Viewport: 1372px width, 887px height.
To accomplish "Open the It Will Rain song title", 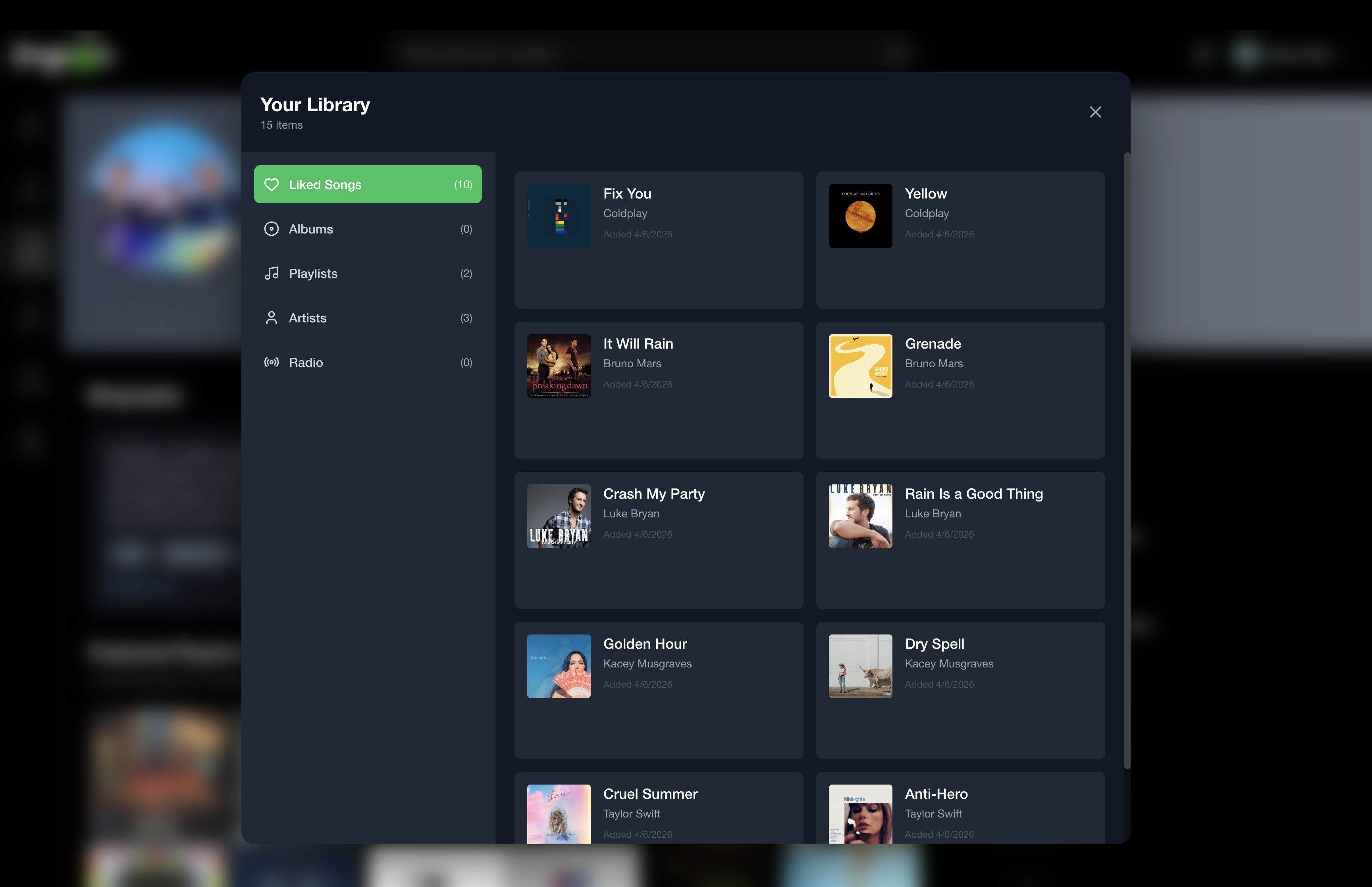I will 638,344.
